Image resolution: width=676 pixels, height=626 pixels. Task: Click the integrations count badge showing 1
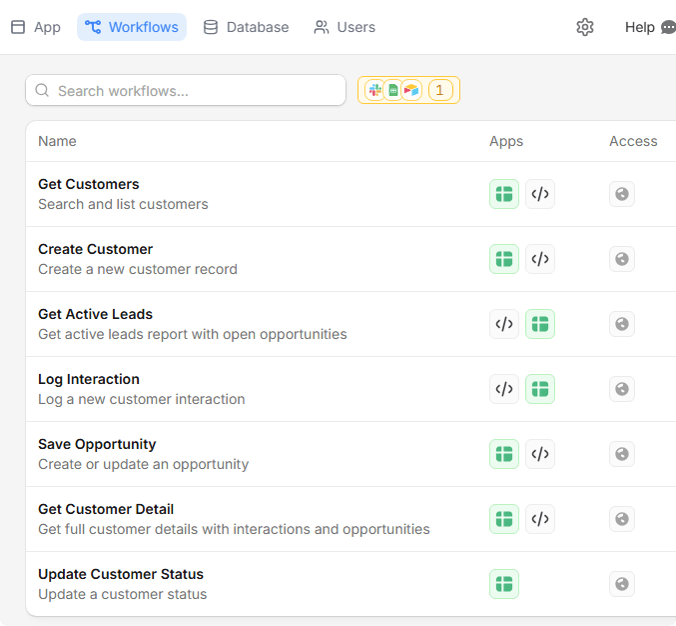click(440, 90)
